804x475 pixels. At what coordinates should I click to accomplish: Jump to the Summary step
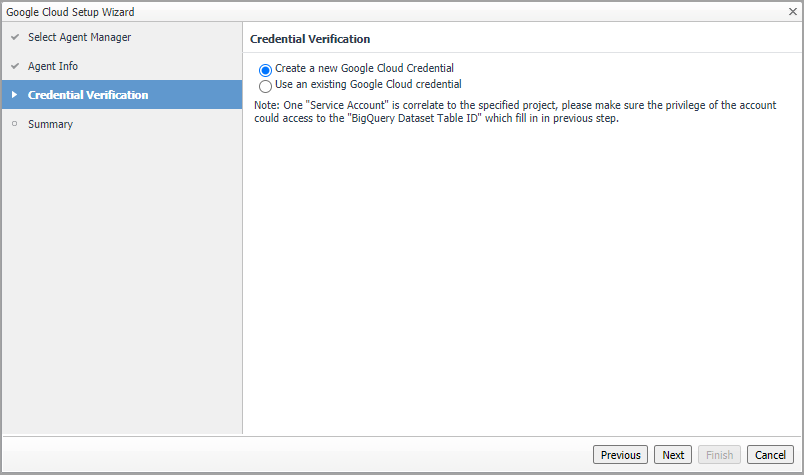click(x=50, y=124)
